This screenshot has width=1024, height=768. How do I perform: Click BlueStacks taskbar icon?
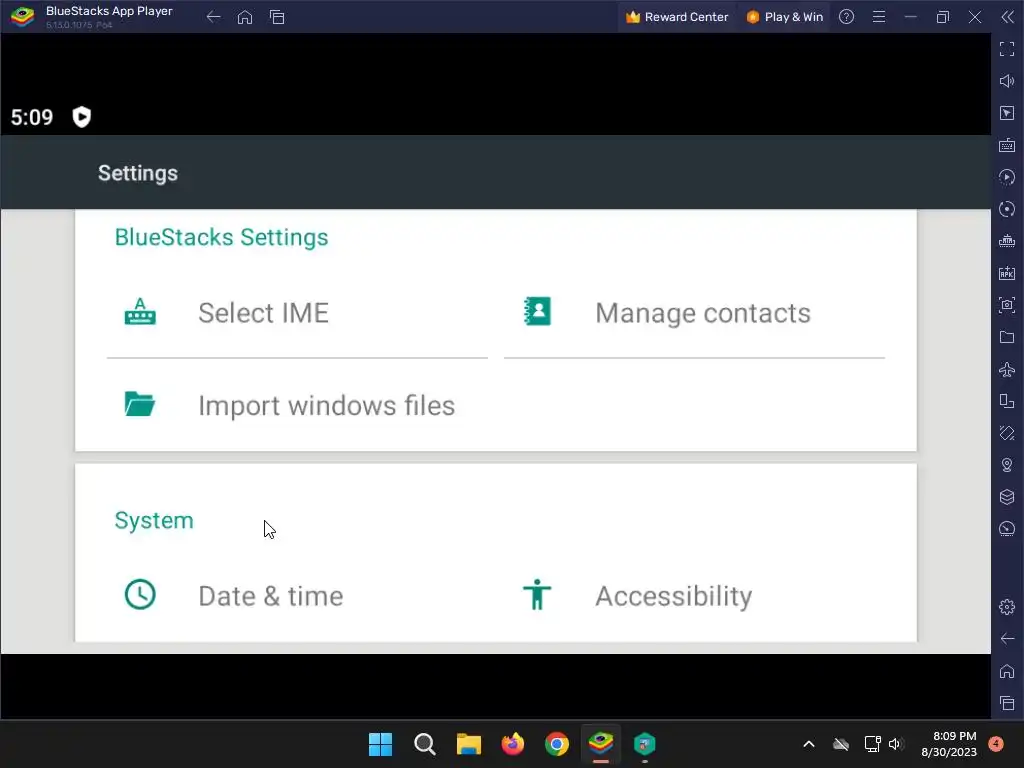click(601, 743)
